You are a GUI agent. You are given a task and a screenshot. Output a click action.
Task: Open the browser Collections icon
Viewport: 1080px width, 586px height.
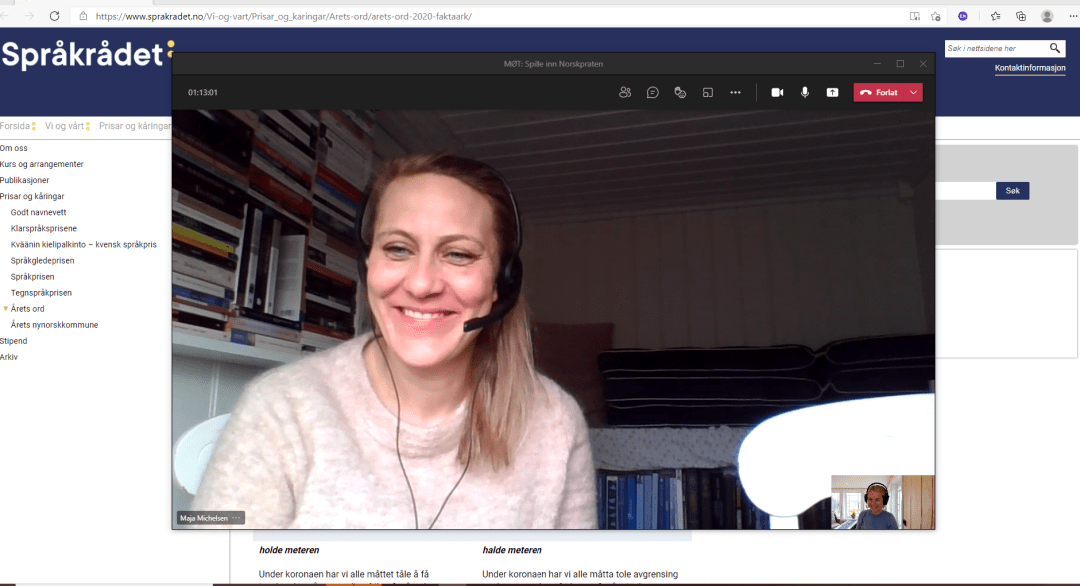coord(1021,16)
